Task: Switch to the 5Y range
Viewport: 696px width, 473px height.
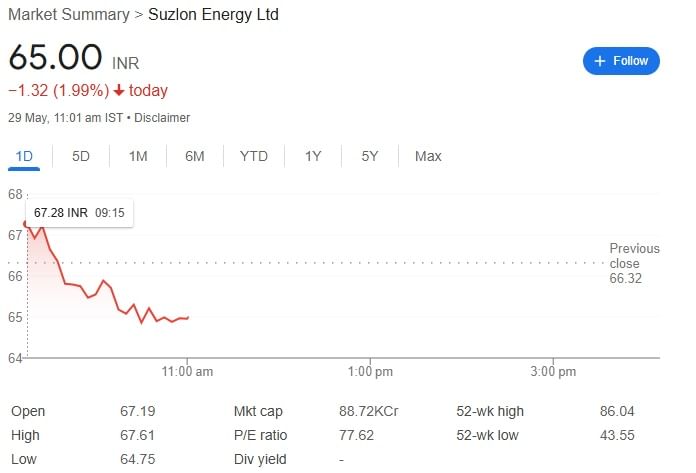Action: (370, 156)
